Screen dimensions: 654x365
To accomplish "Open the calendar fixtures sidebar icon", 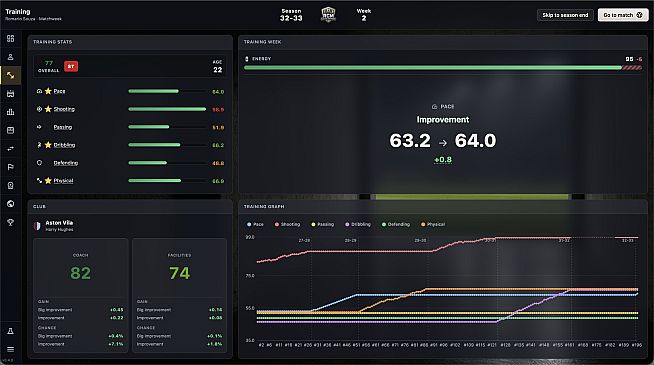I will 10,93.
